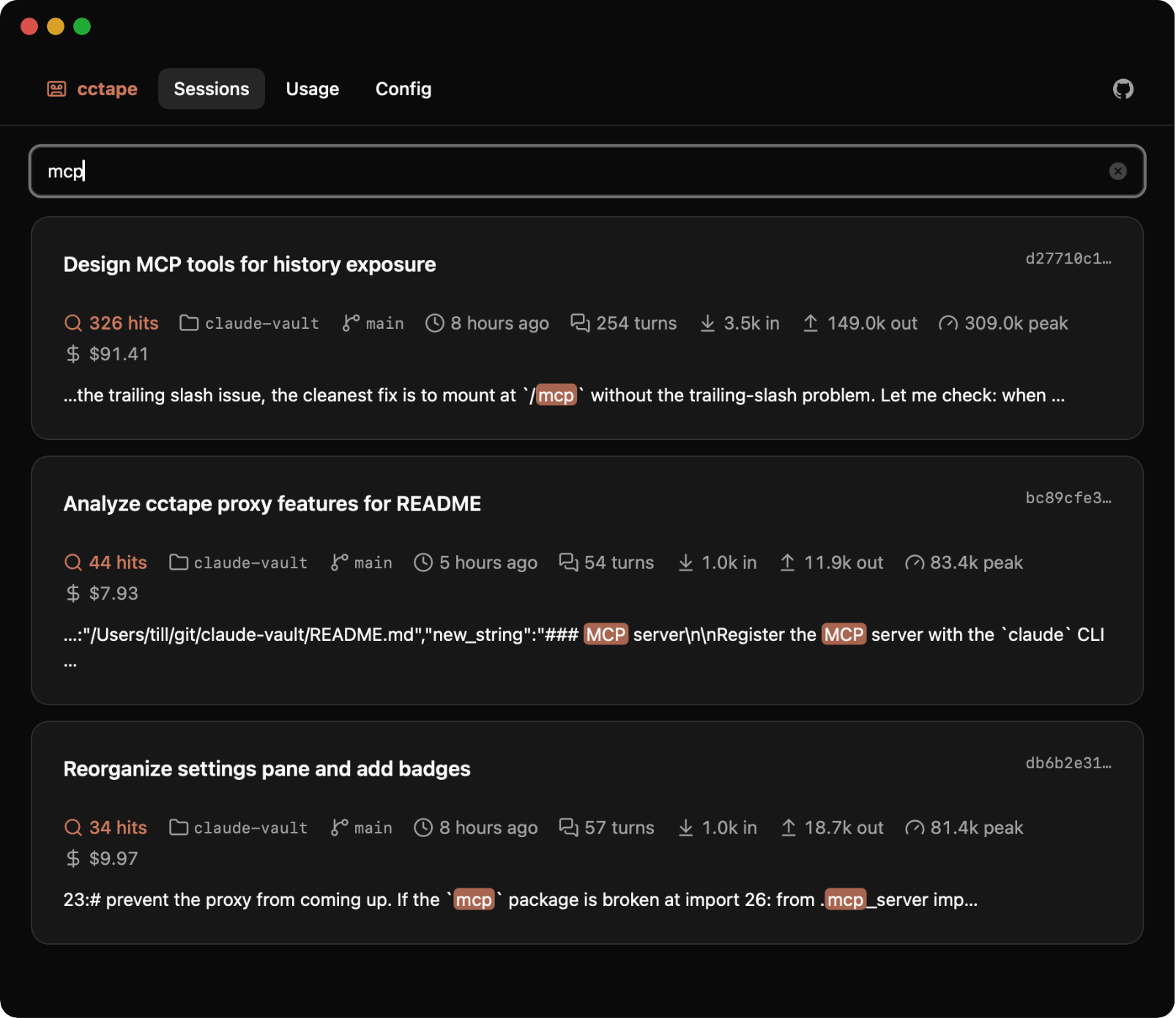Click the chat bubbles icon beside 254 turns

[580, 323]
